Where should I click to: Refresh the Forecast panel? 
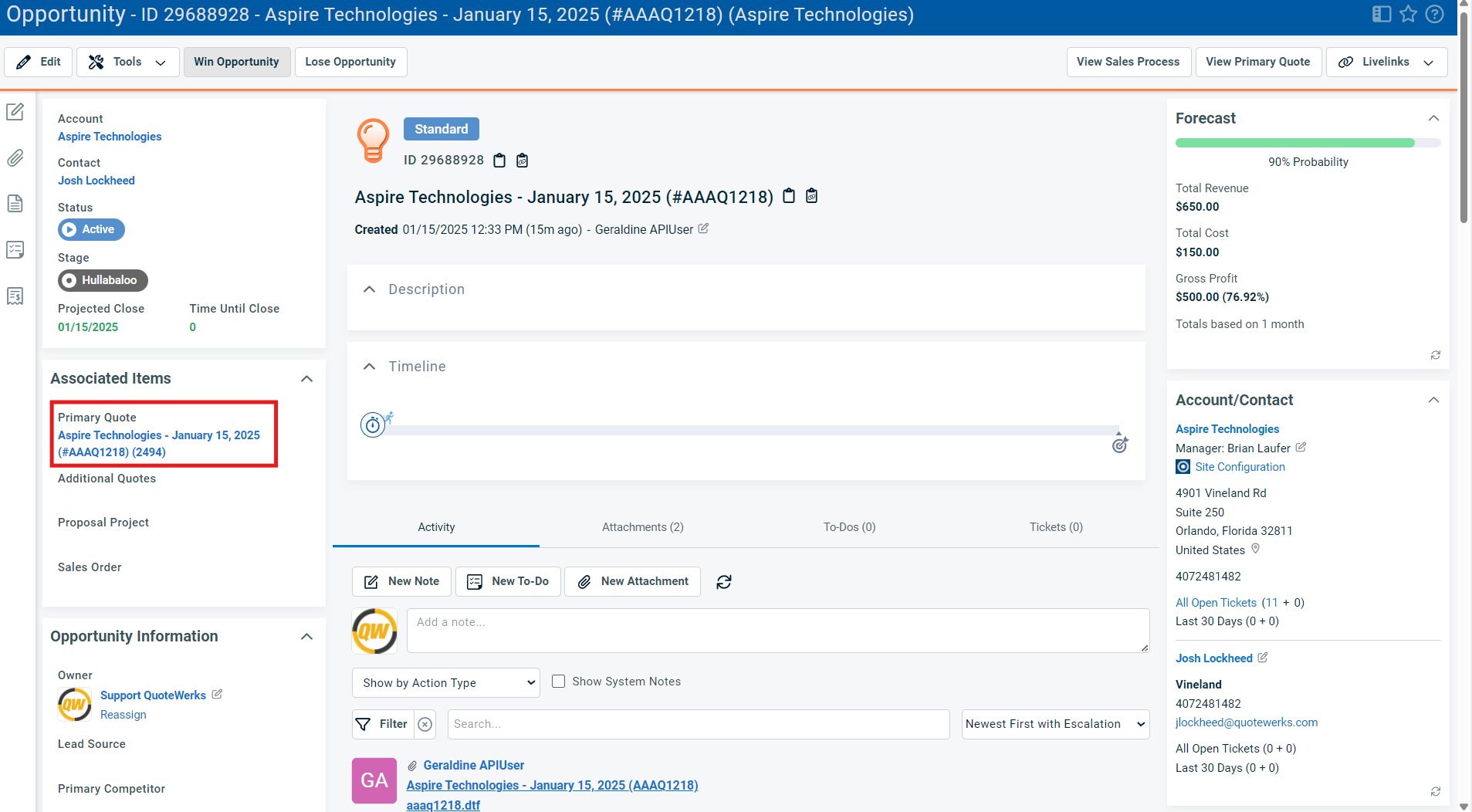(1435, 355)
